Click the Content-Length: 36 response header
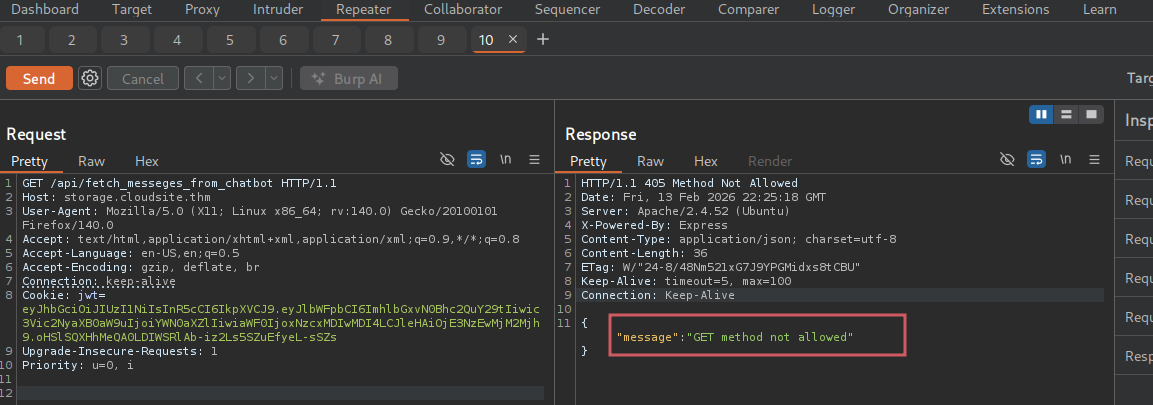 pos(644,253)
